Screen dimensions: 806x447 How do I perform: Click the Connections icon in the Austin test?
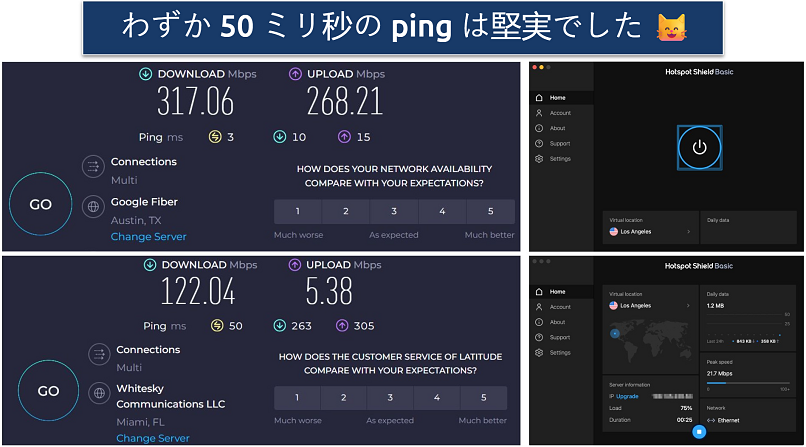tap(92, 168)
